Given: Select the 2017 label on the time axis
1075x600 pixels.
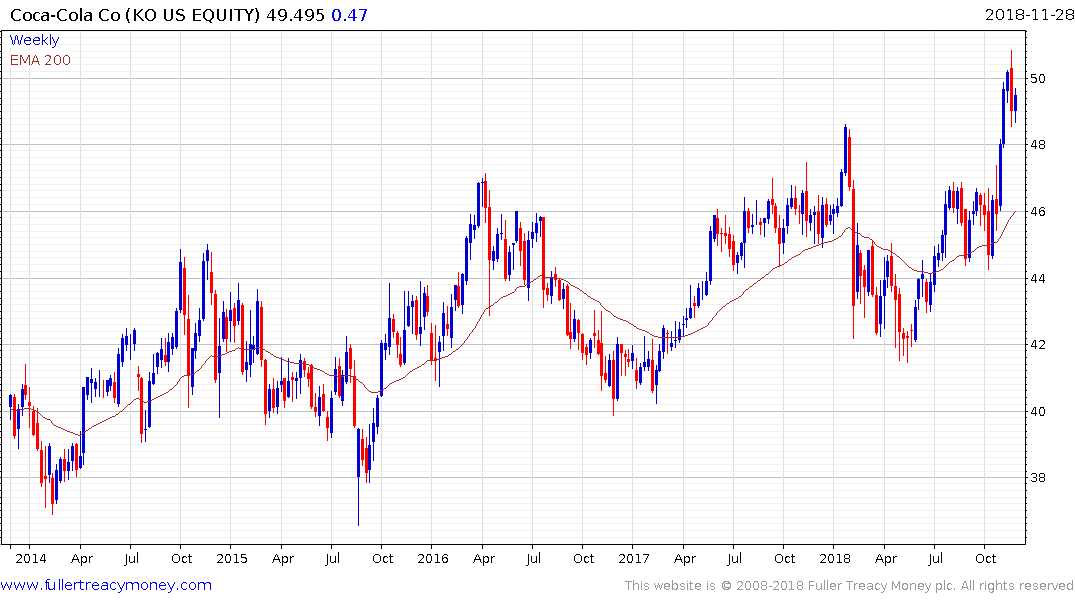Looking at the screenshot, I should [633, 558].
